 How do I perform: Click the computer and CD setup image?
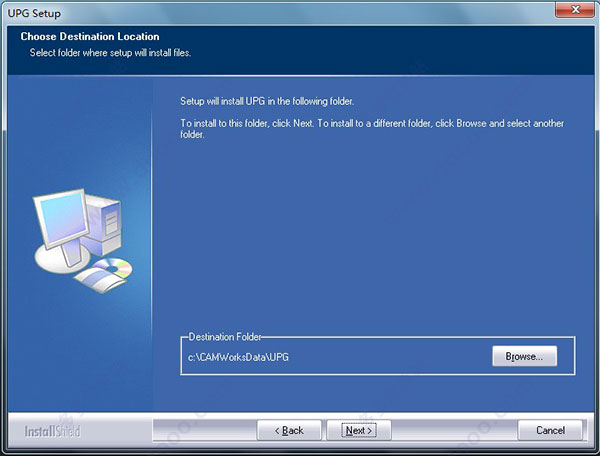(83, 241)
